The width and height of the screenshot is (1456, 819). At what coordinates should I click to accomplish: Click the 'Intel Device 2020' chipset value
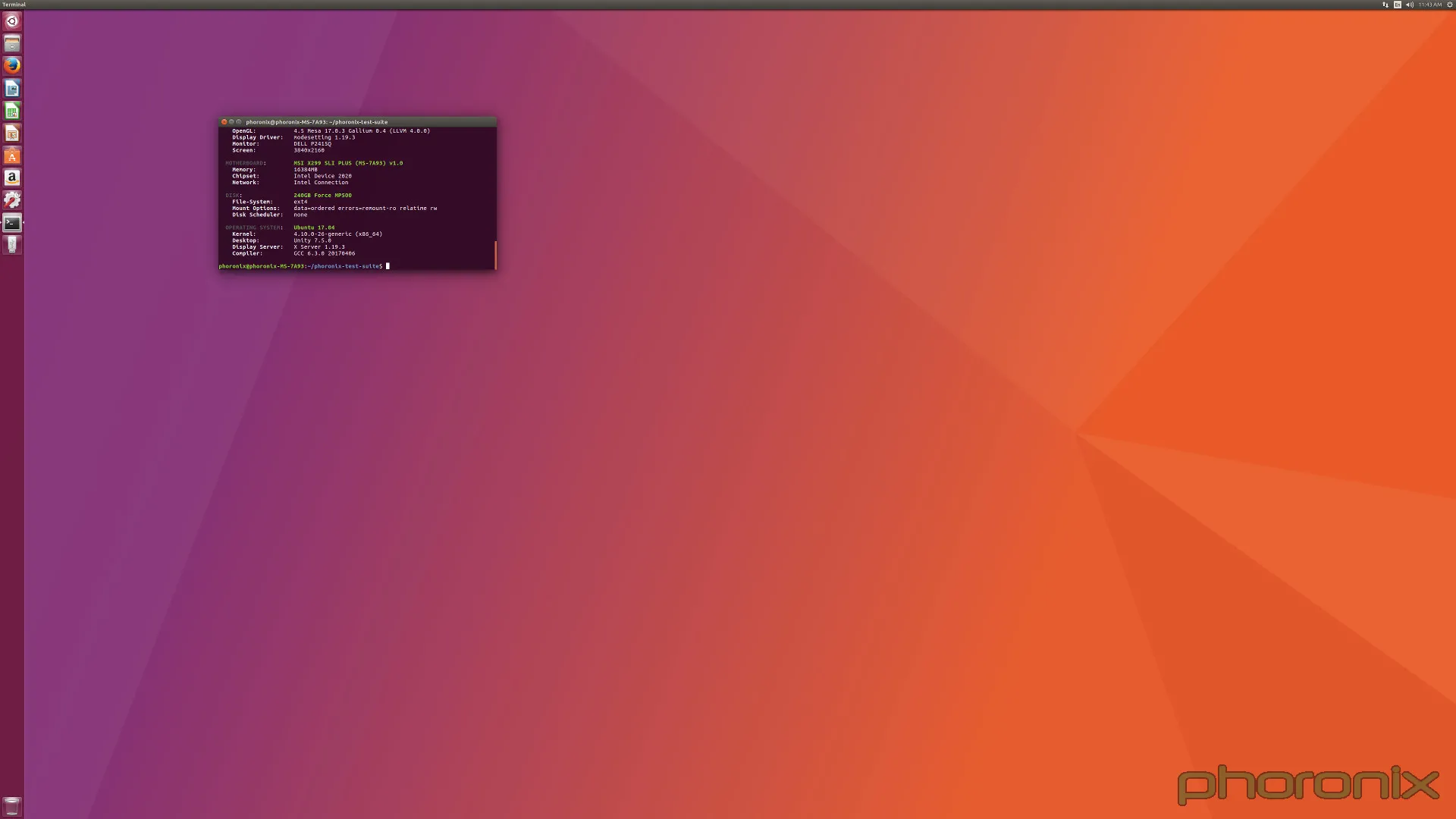pyautogui.click(x=322, y=176)
